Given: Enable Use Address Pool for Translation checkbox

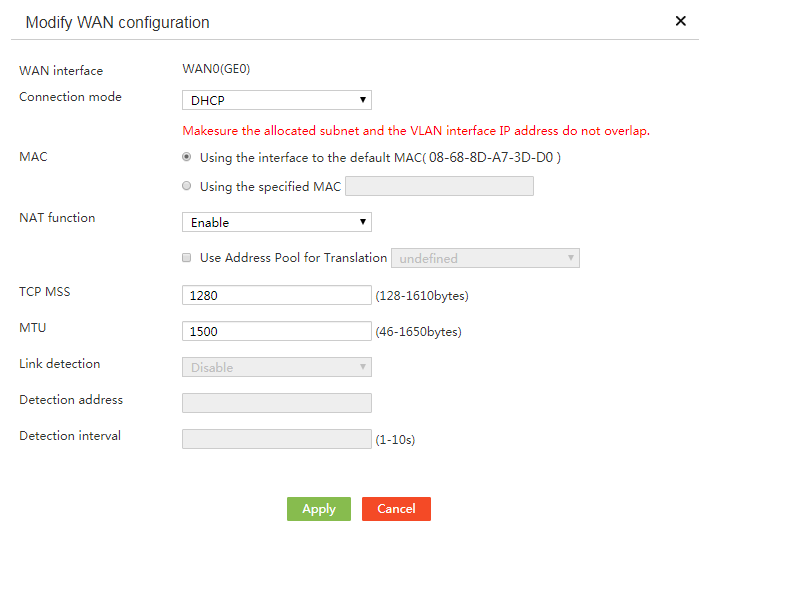Looking at the screenshot, I should point(187,258).
